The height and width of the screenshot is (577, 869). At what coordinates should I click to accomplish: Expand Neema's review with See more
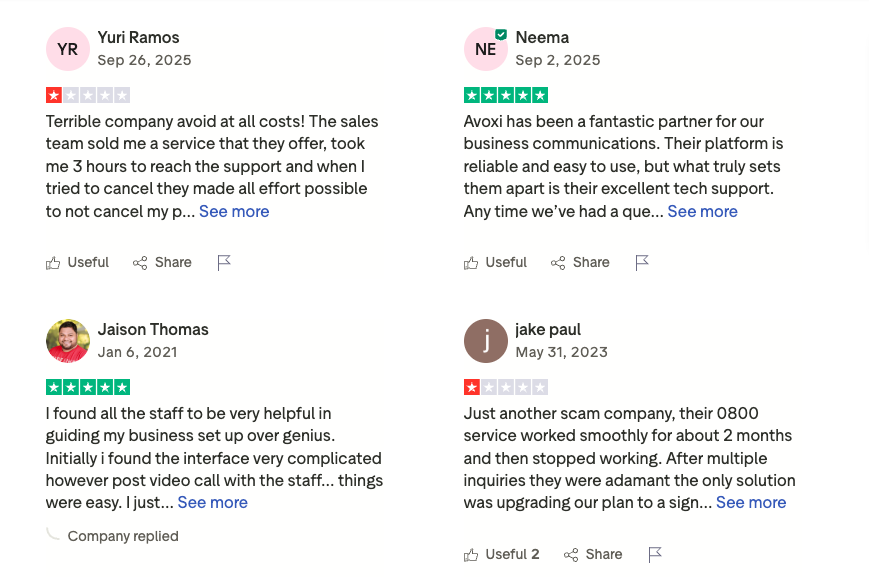point(702,211)
